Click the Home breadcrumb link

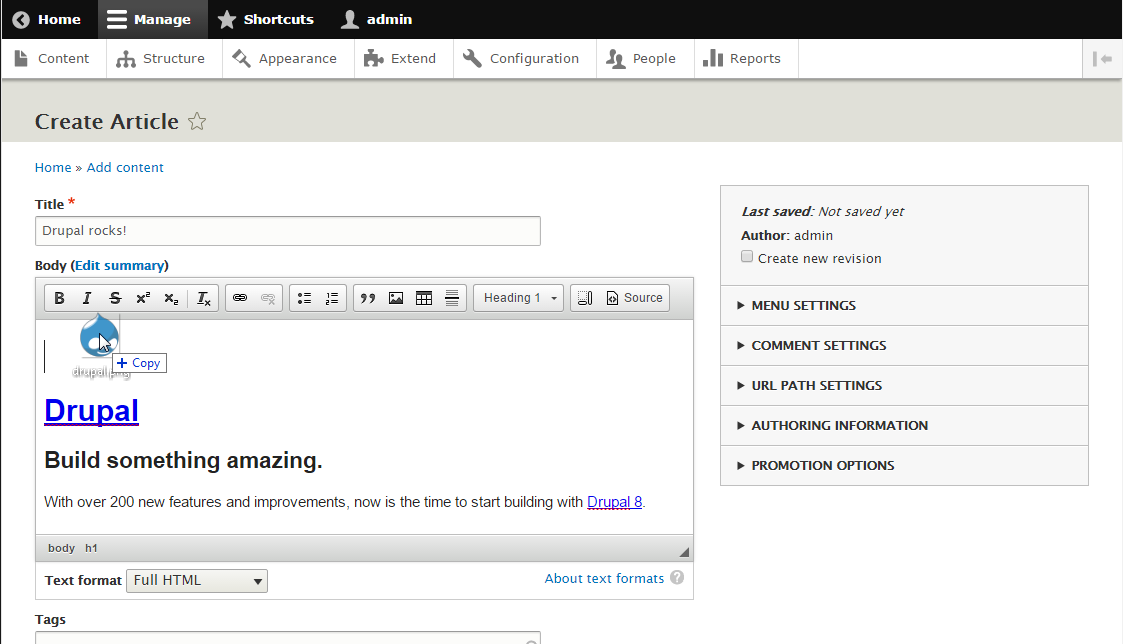click(53, 168)
